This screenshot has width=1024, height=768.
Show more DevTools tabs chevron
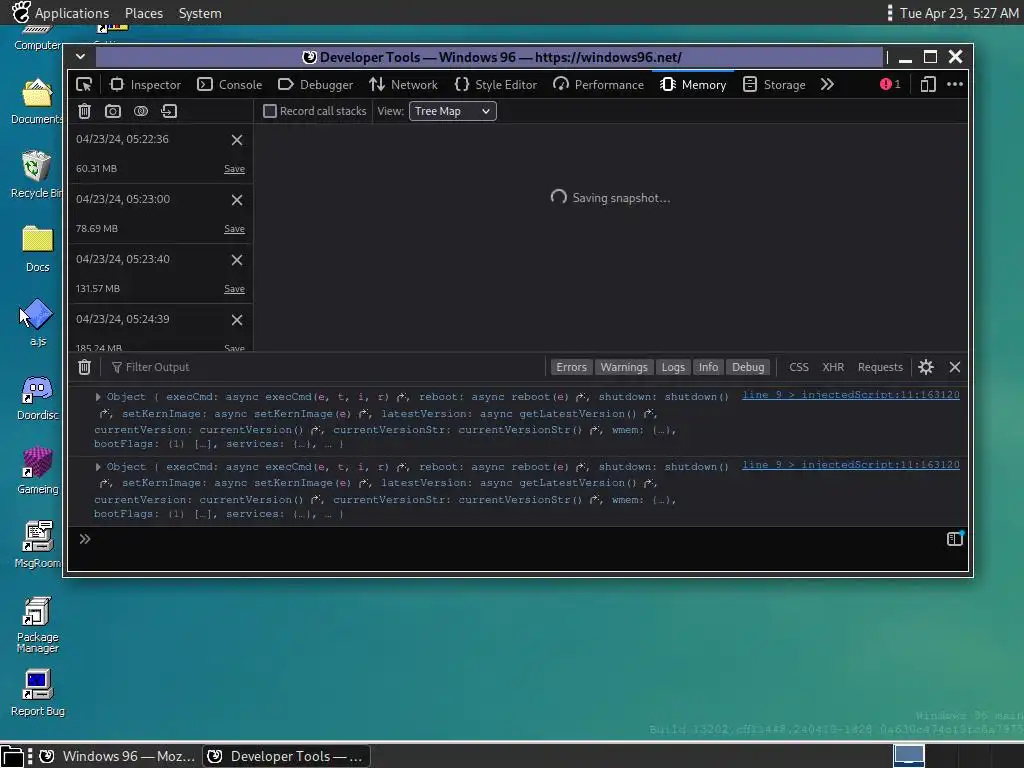[x=827, y=84]
